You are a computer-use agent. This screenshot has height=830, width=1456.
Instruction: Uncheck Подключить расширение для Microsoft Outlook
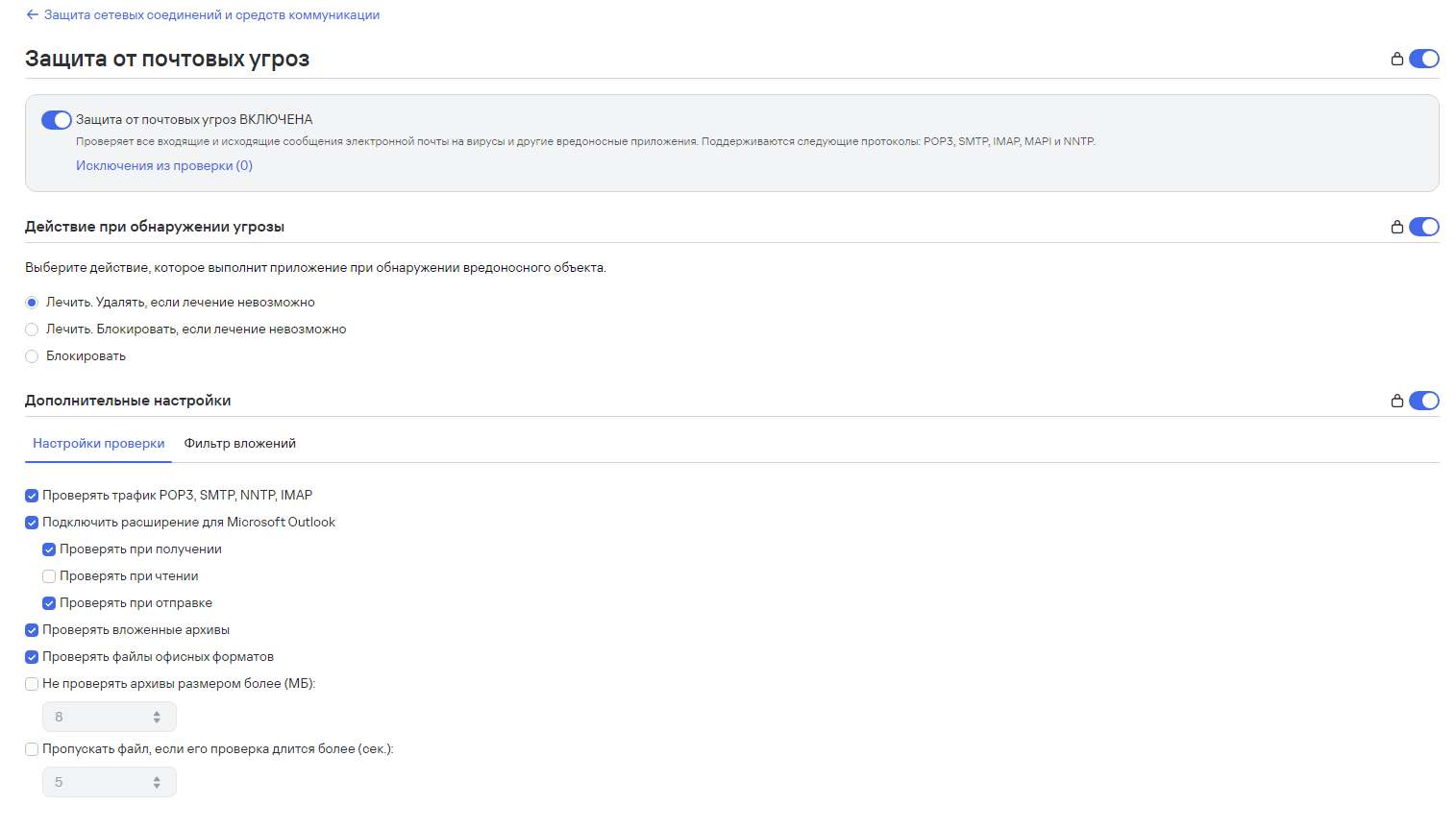pos(32,523)
